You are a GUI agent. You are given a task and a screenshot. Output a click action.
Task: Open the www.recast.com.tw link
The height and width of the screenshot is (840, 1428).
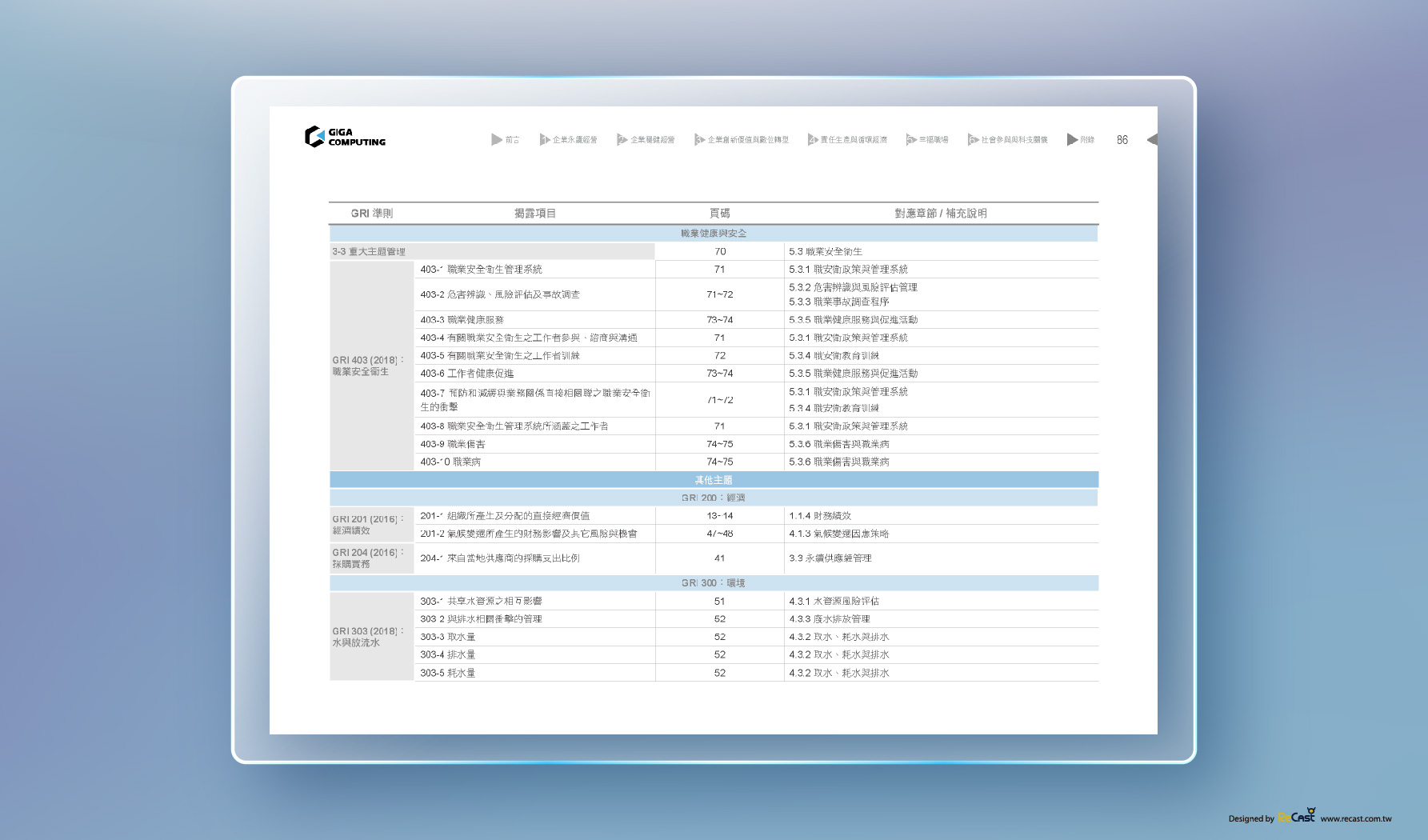(x=1356, y=818)
